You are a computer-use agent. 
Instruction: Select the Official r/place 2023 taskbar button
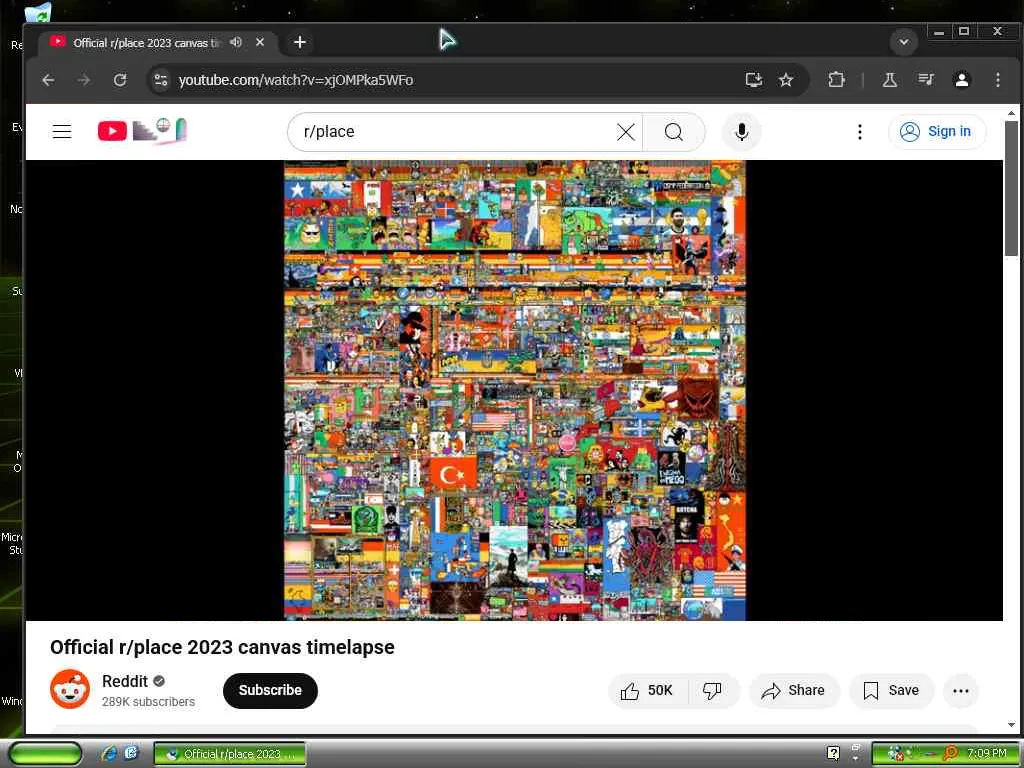tap(230, 754)
